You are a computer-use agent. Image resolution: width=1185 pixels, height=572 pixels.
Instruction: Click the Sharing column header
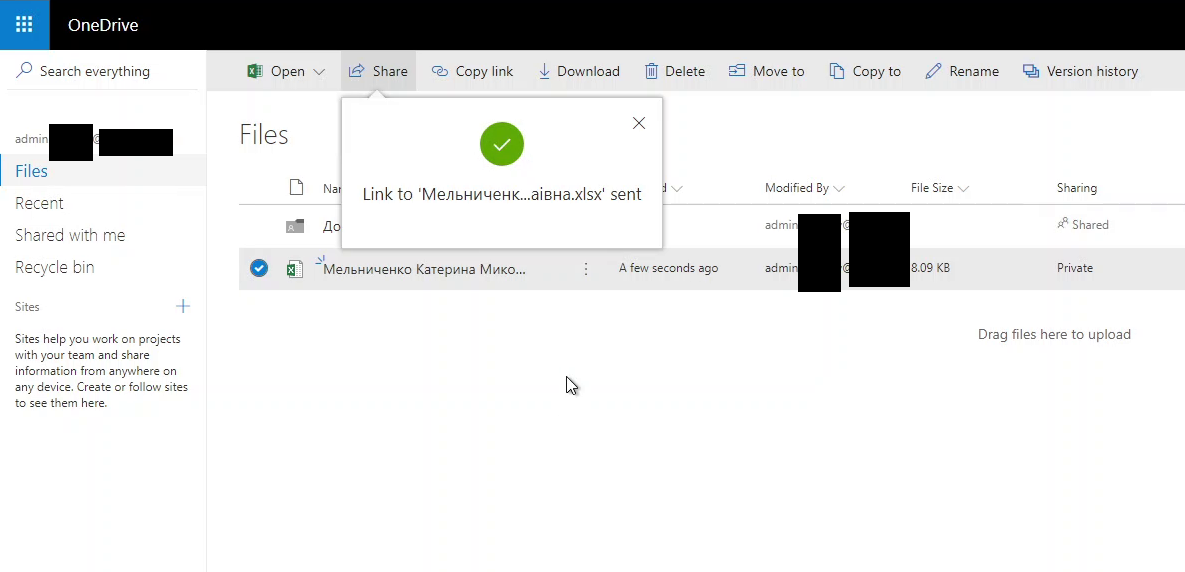coord(1076,188)
